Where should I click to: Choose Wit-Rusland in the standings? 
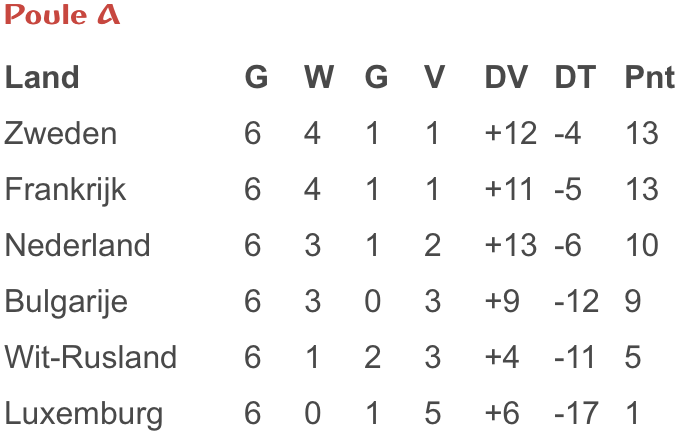click(x=90, y=357)
